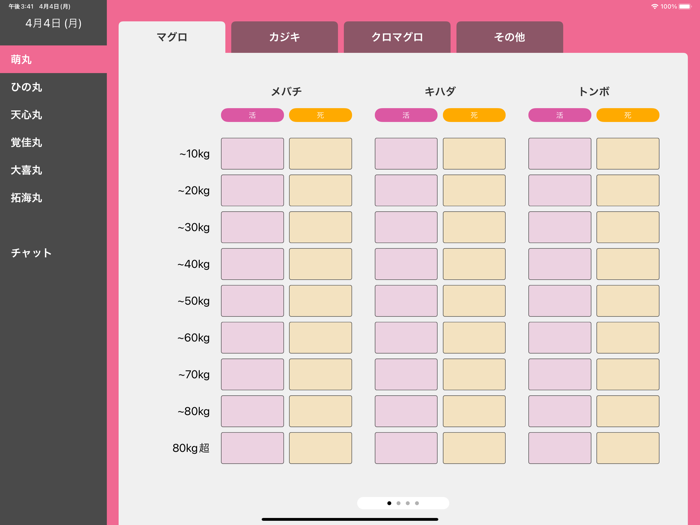This screenshot has width=700, height=525.
Task: Choose ひの丸 from the sidebar
Action: [x=54, y=87]
